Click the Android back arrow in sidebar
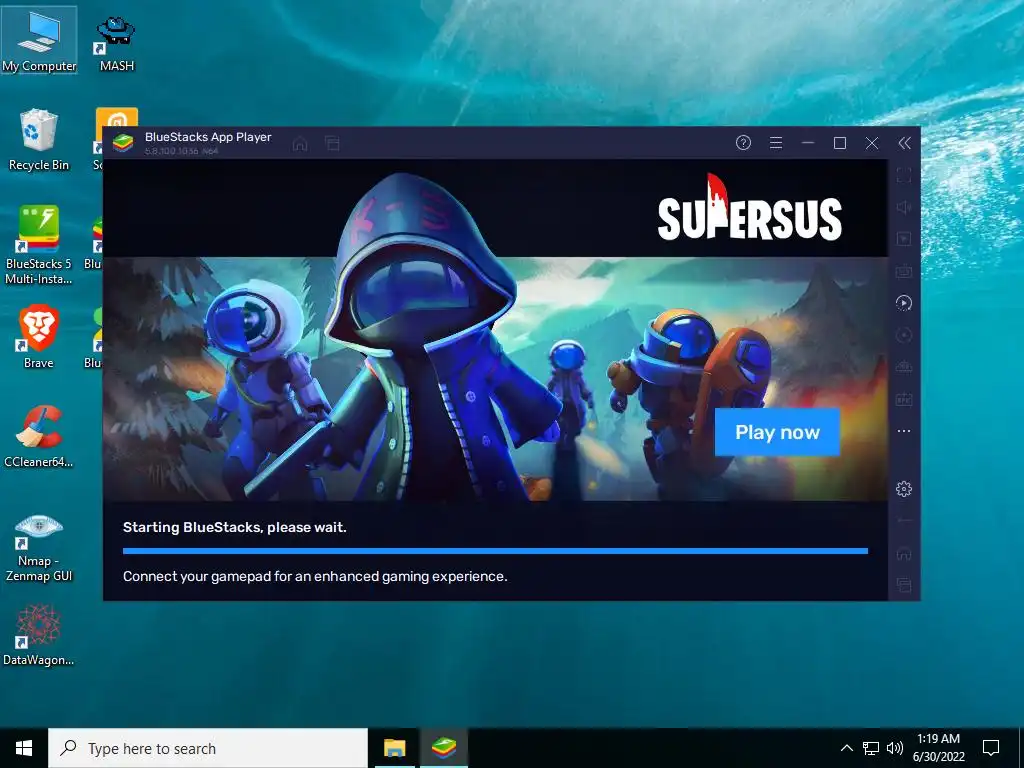Viewport: 1024px width, 768px height. 904,521
